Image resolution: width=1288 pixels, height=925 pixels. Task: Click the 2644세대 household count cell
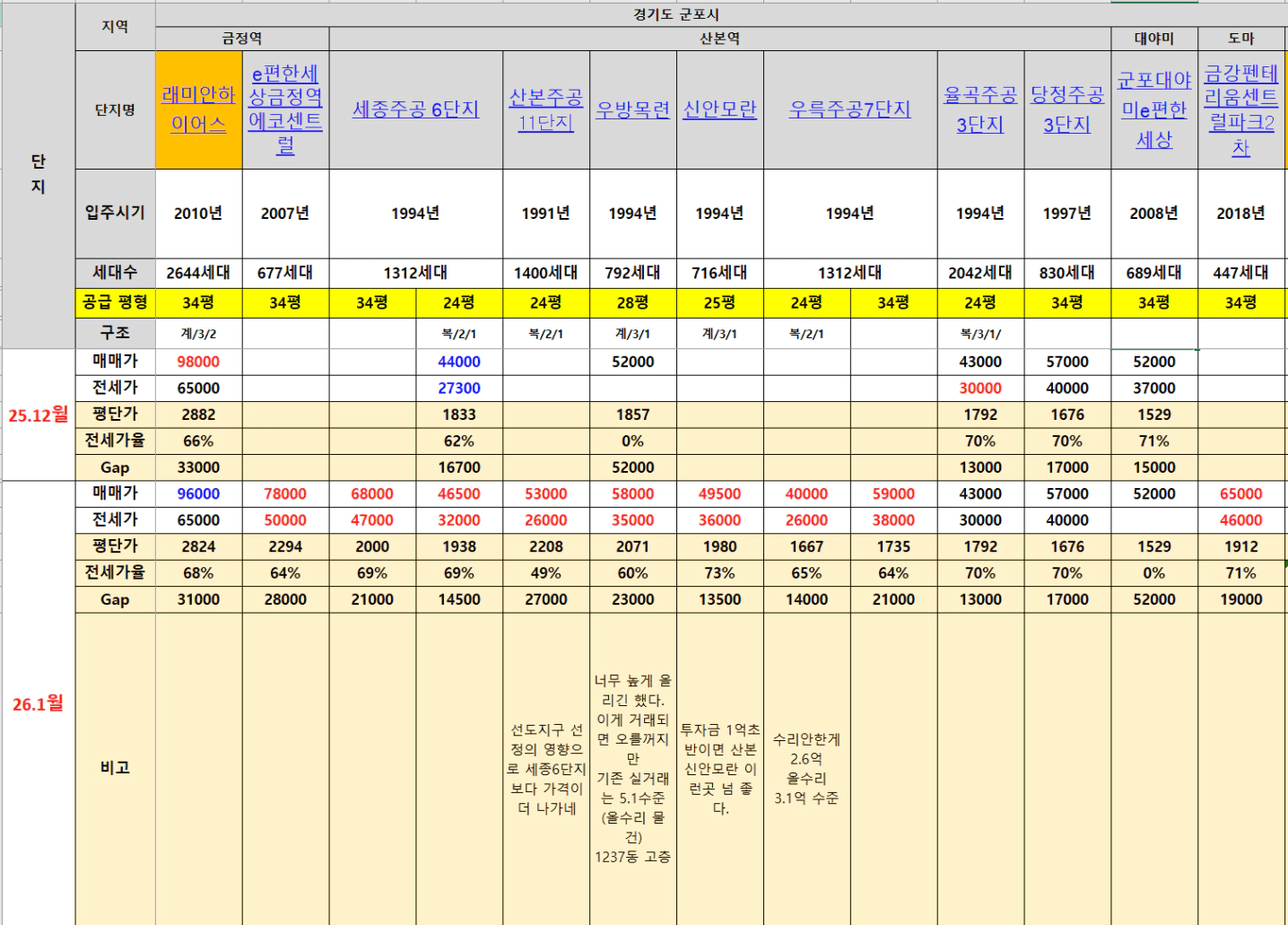(x=198, y=273)
